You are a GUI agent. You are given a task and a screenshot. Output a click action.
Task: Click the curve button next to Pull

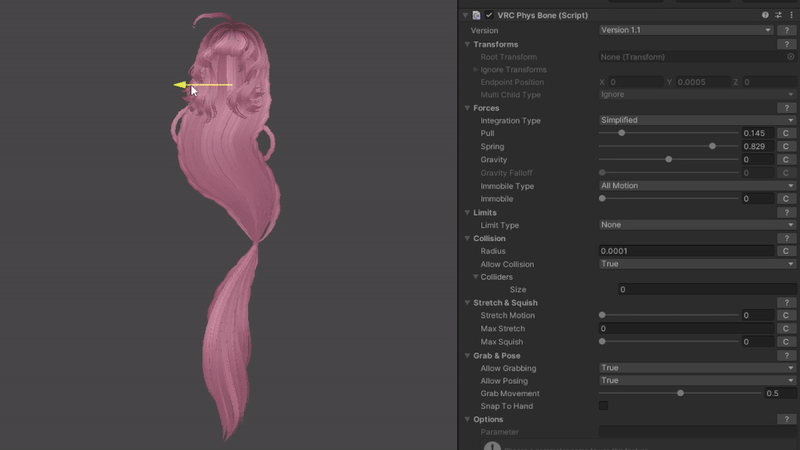[x=786, y=133]
